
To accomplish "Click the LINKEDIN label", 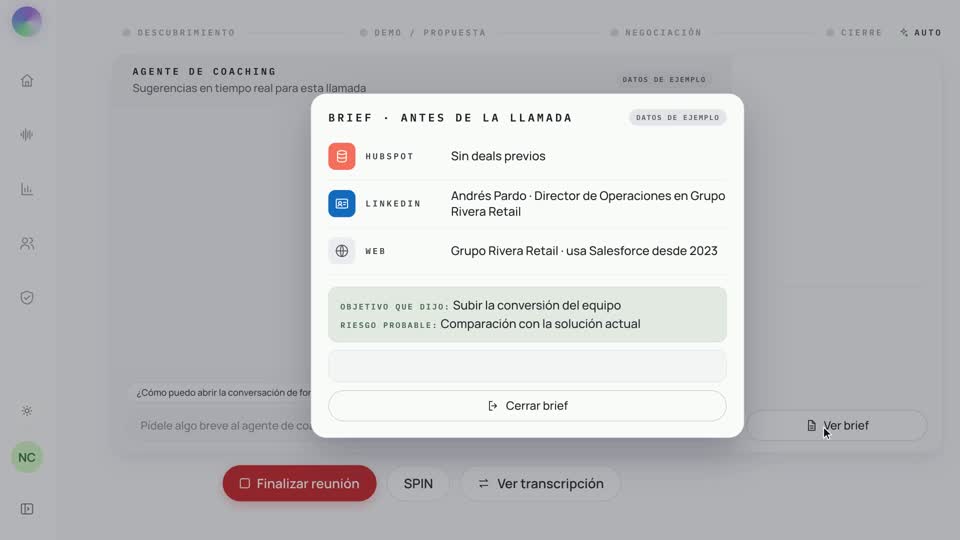I will click(393, 203).
